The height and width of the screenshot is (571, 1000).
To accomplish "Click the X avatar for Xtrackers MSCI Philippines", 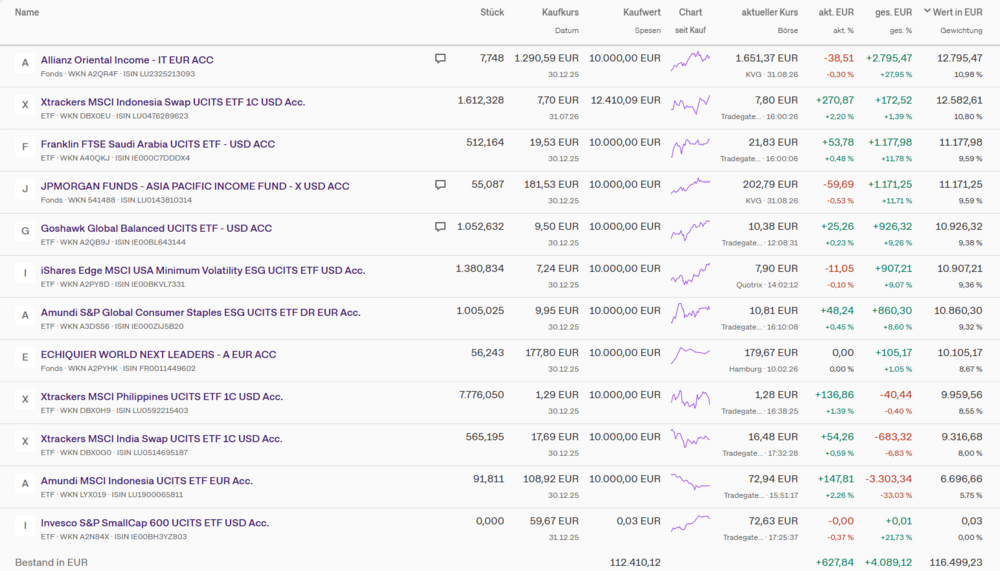I will click(25, 399).
